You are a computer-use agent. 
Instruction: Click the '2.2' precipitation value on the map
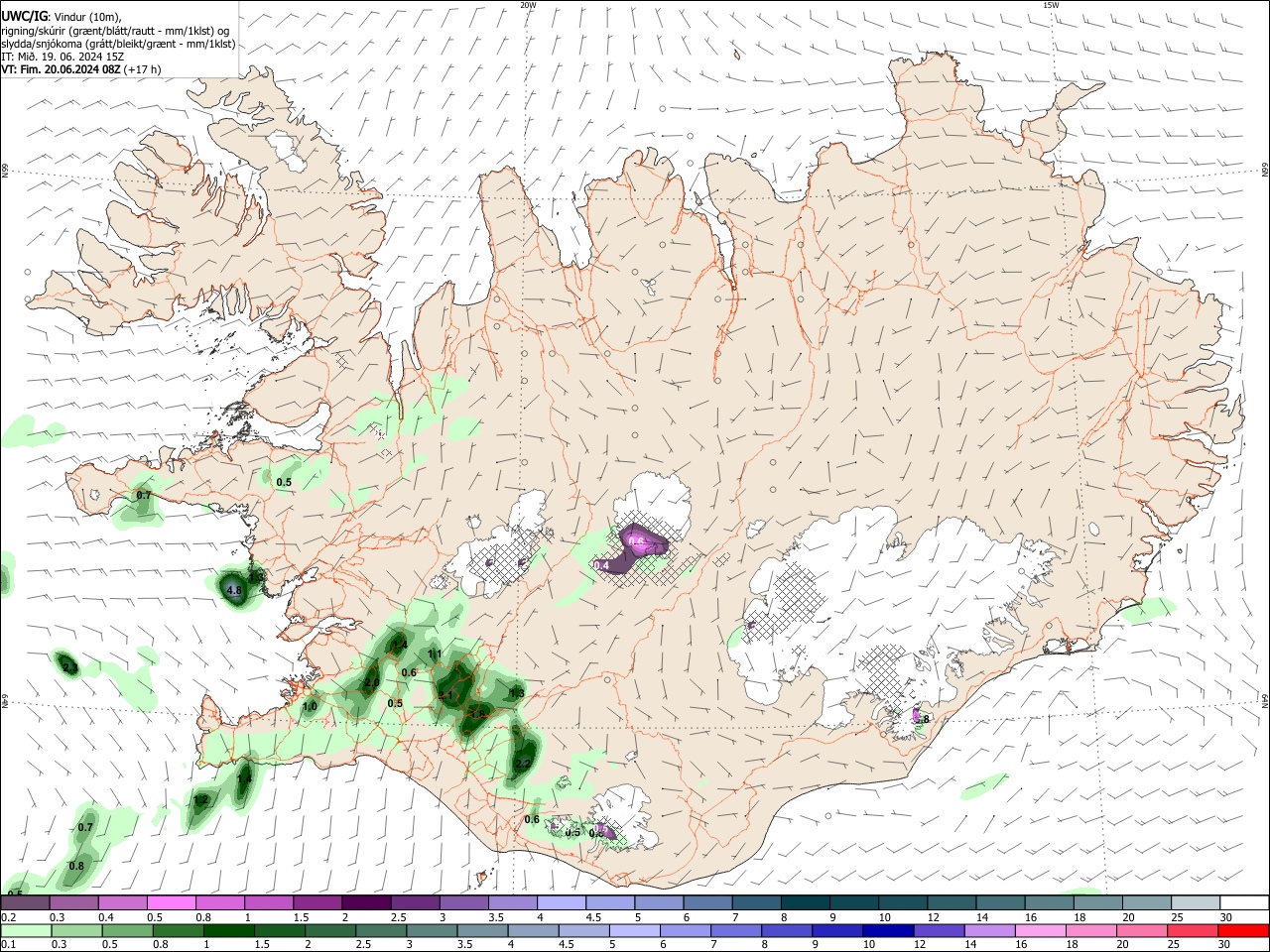tap(524, 764)
